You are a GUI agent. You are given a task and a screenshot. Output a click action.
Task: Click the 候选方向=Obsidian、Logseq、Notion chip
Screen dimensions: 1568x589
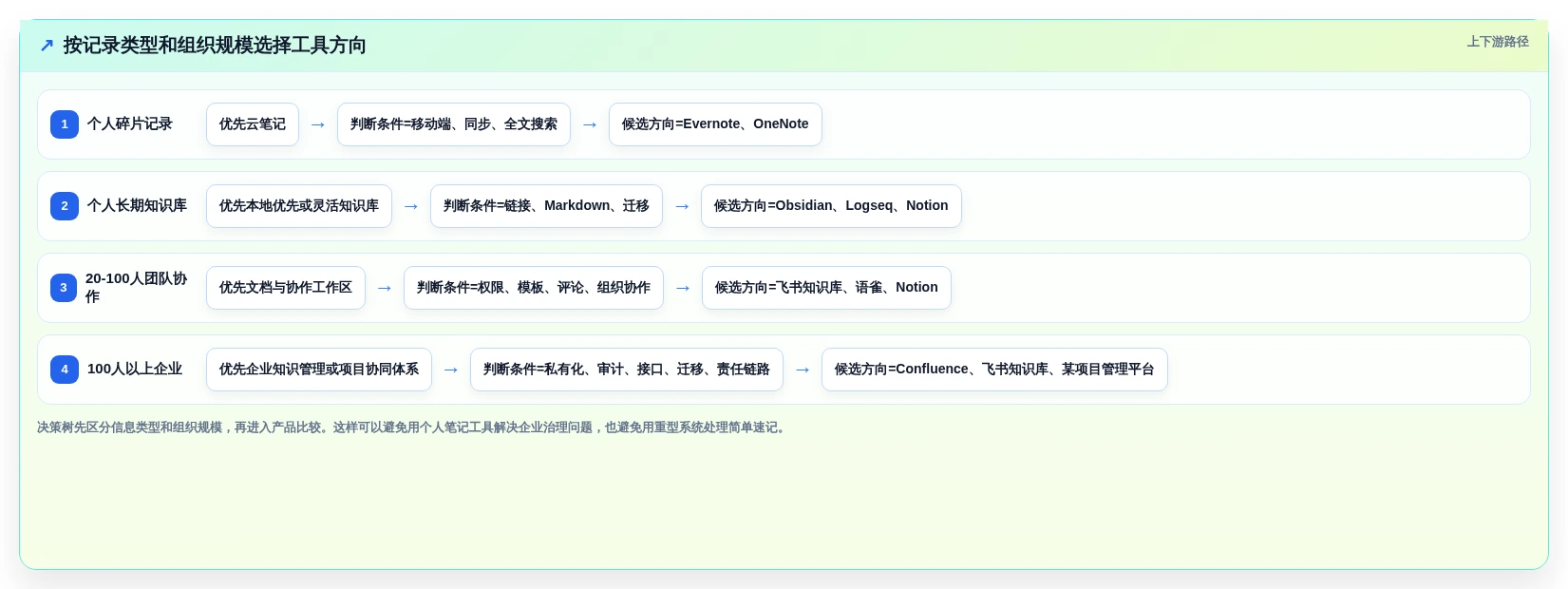point(831,206)
